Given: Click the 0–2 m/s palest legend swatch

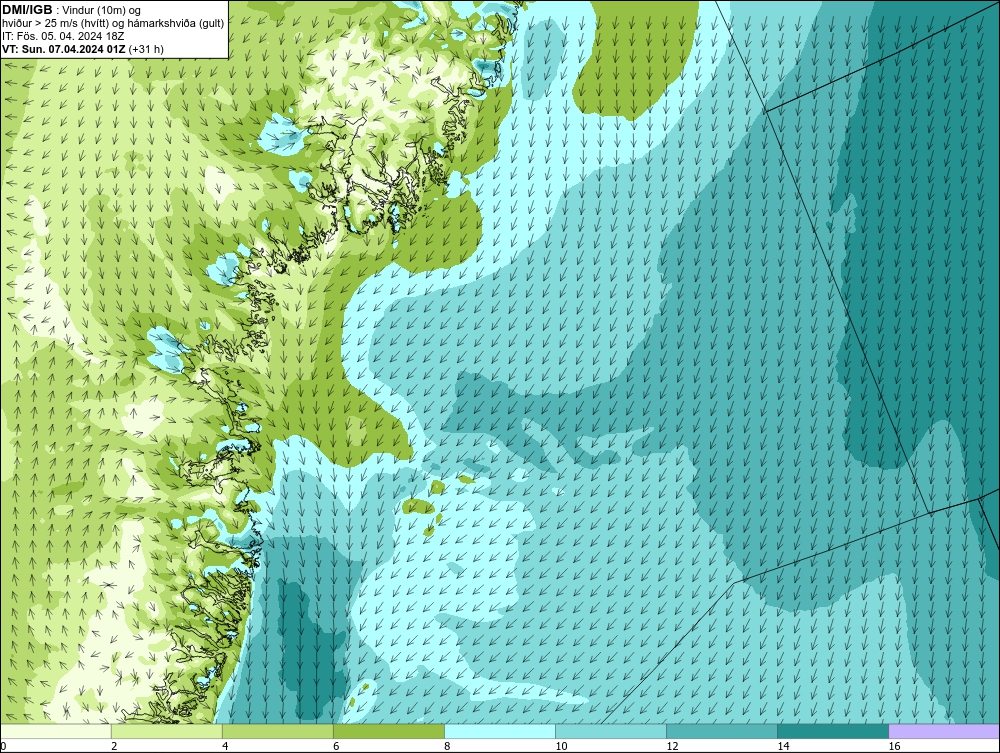Looking at the screenshot, I should click(x=56, y=731).
